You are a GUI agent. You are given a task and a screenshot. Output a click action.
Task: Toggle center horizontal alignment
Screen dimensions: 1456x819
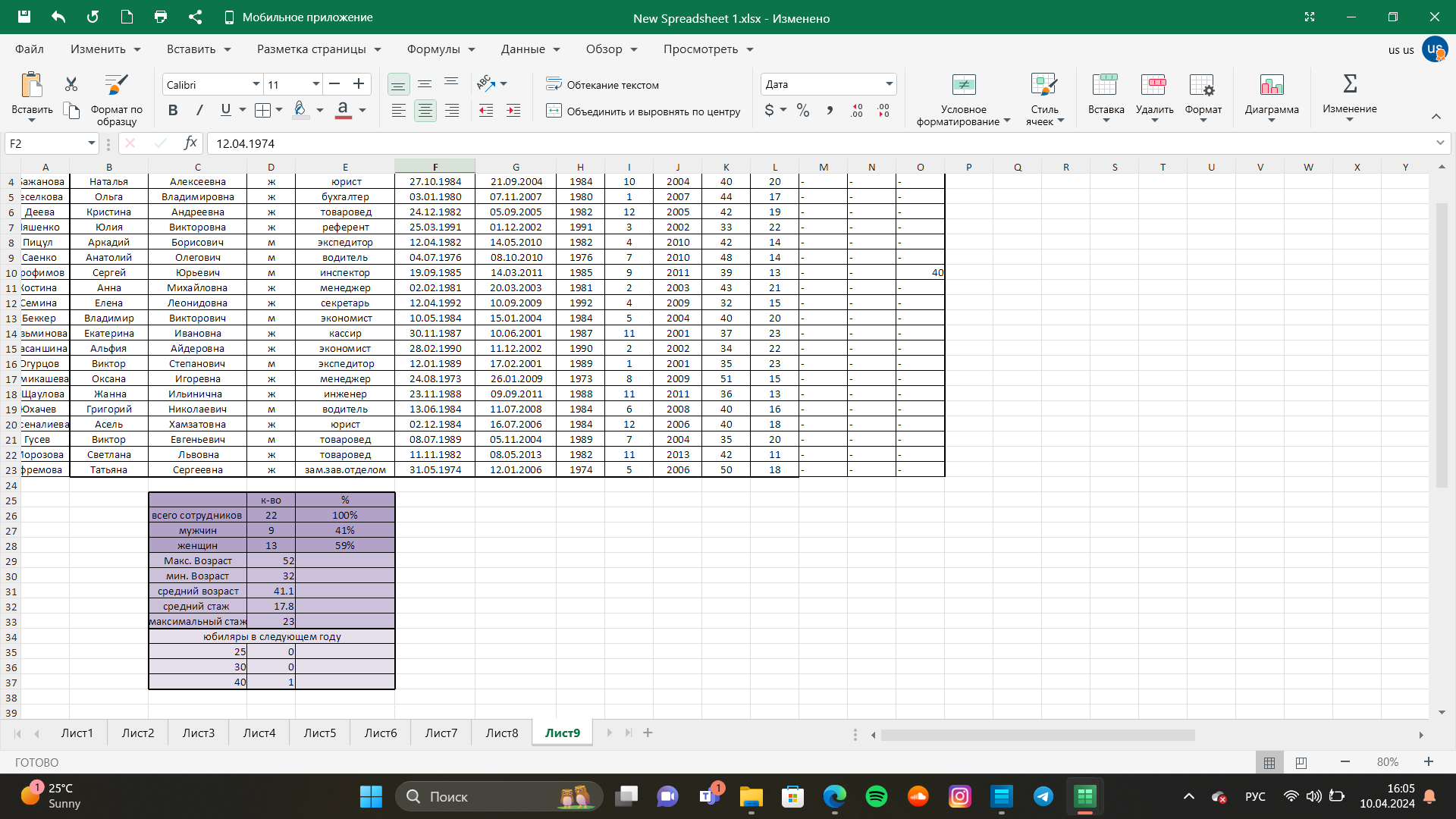[x=425, y=111]
